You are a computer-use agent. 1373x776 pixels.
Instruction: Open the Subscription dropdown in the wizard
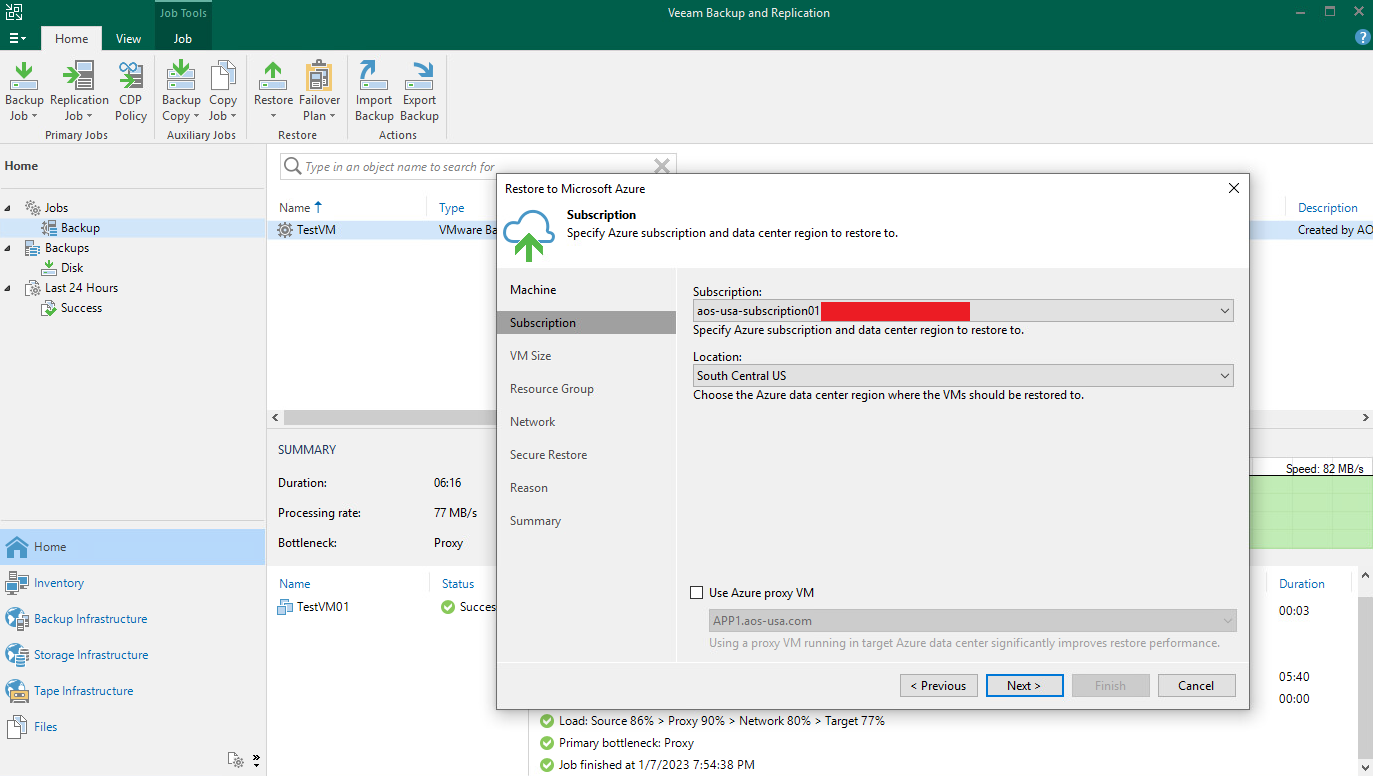click(963, 311)
